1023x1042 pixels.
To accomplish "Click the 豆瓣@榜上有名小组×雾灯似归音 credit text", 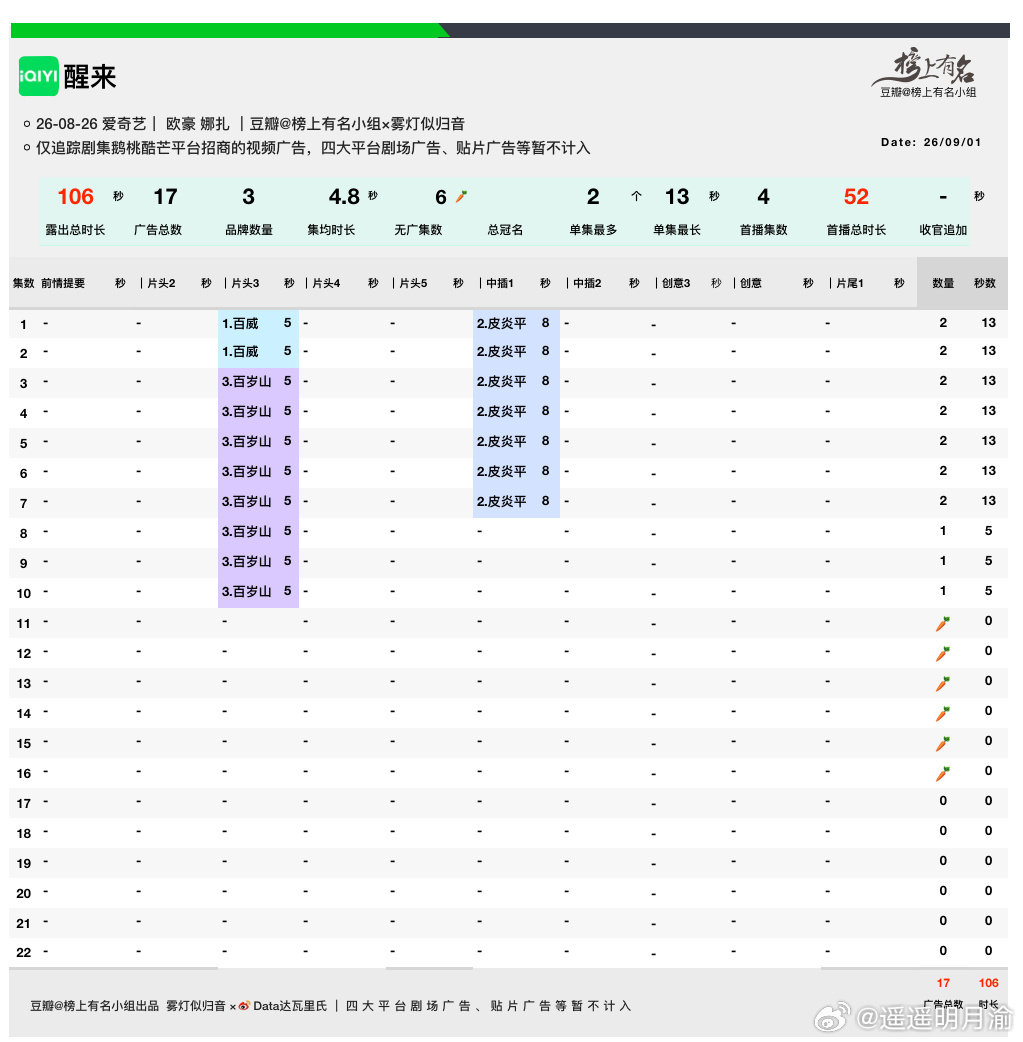I will pos(357,124).
